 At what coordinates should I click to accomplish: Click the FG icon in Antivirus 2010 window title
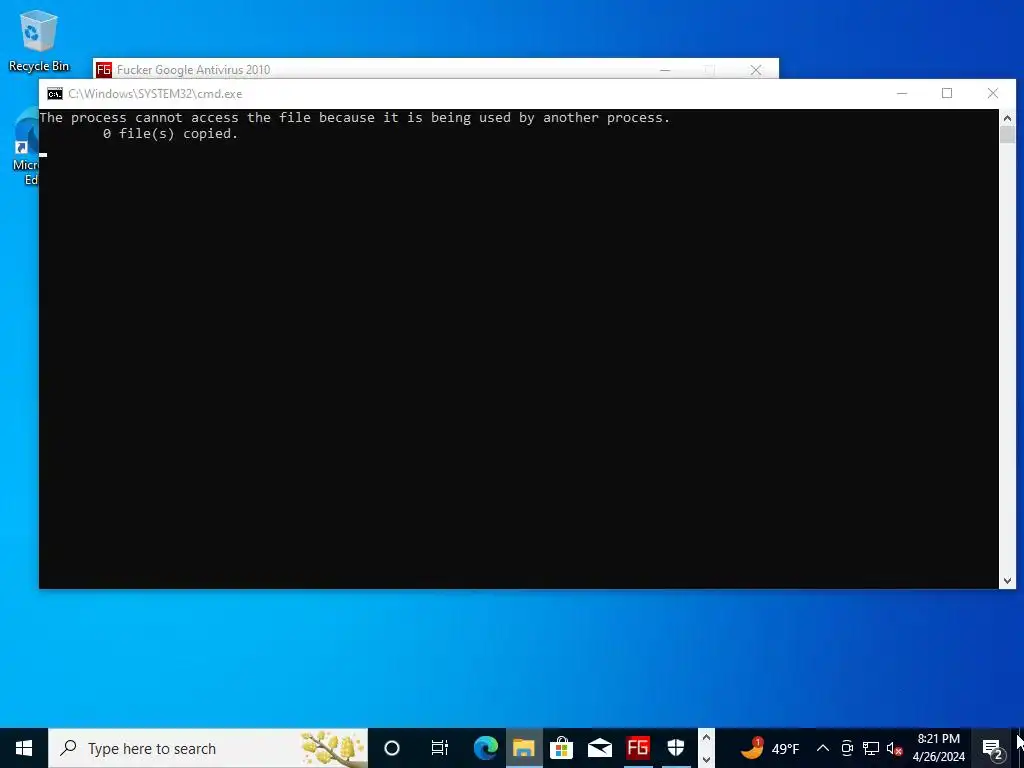[x=104, y=70]
